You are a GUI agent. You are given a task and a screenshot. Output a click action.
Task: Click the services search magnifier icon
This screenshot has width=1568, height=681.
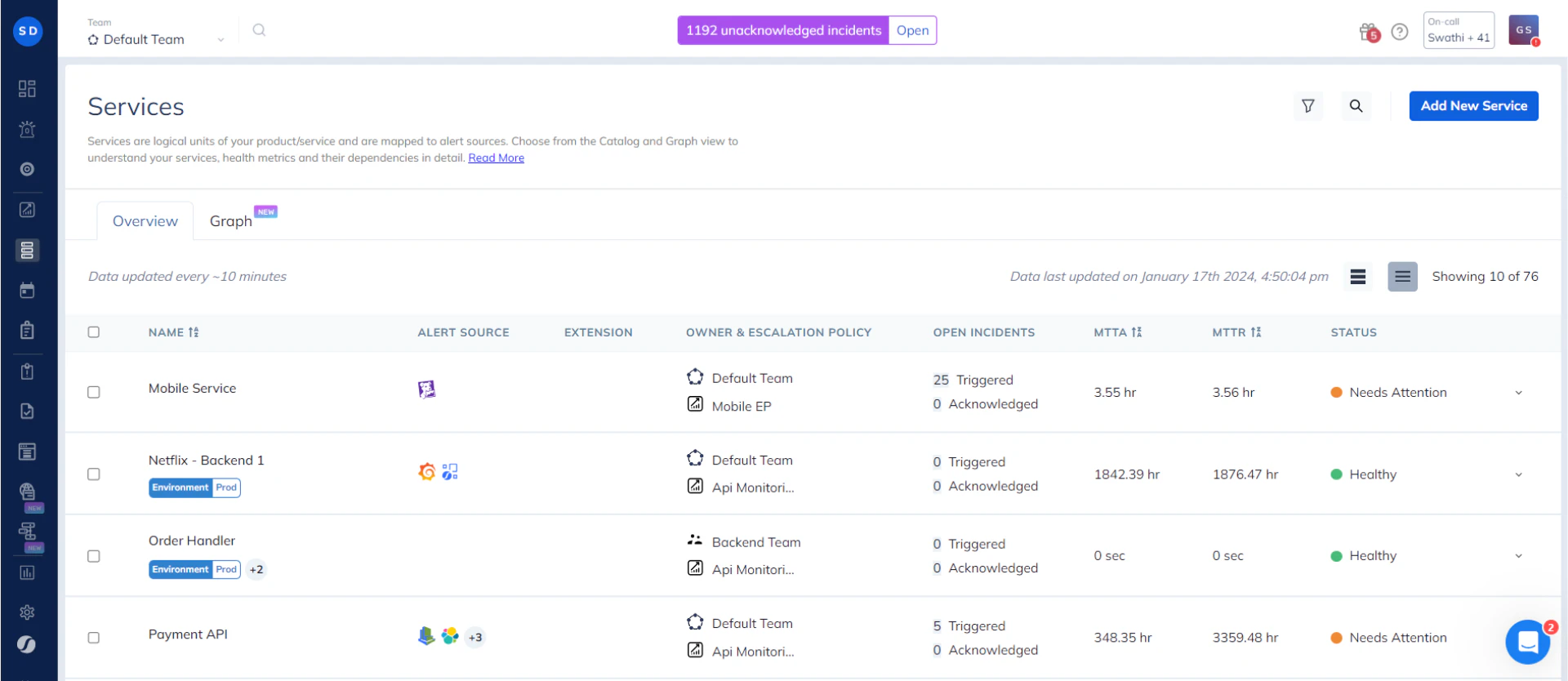point(1356,106)
